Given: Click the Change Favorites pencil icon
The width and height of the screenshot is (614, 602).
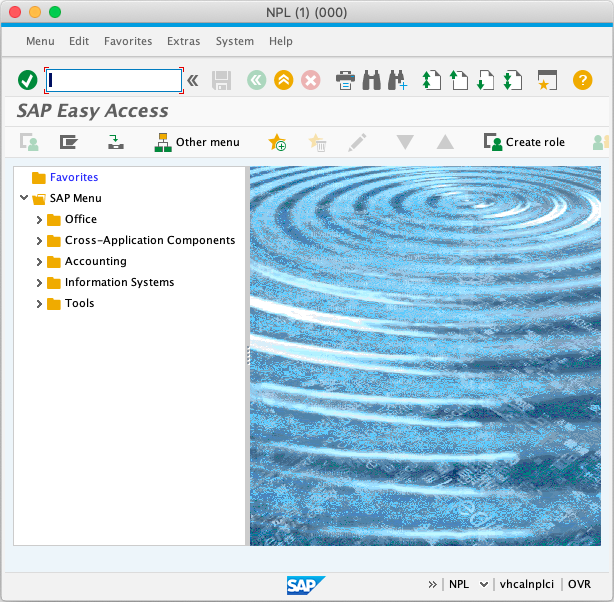Looking at the screenshot, I should pyautogui.click(x=357, y=142).
